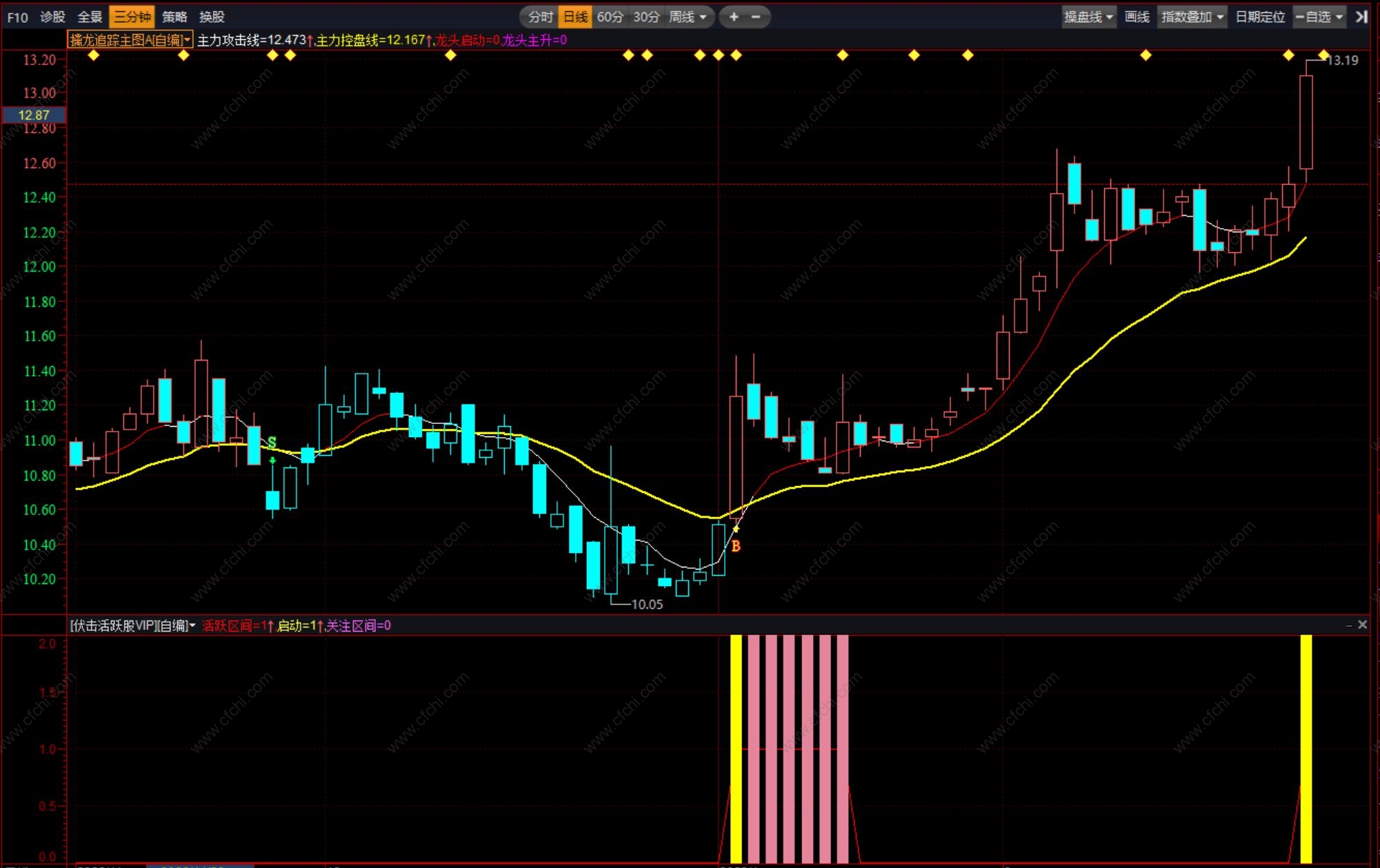The height and width of the screenshot is (868, 1380).
Task: Expand the 操盘线 dropdown
Action: click(x=1088, y=17)
